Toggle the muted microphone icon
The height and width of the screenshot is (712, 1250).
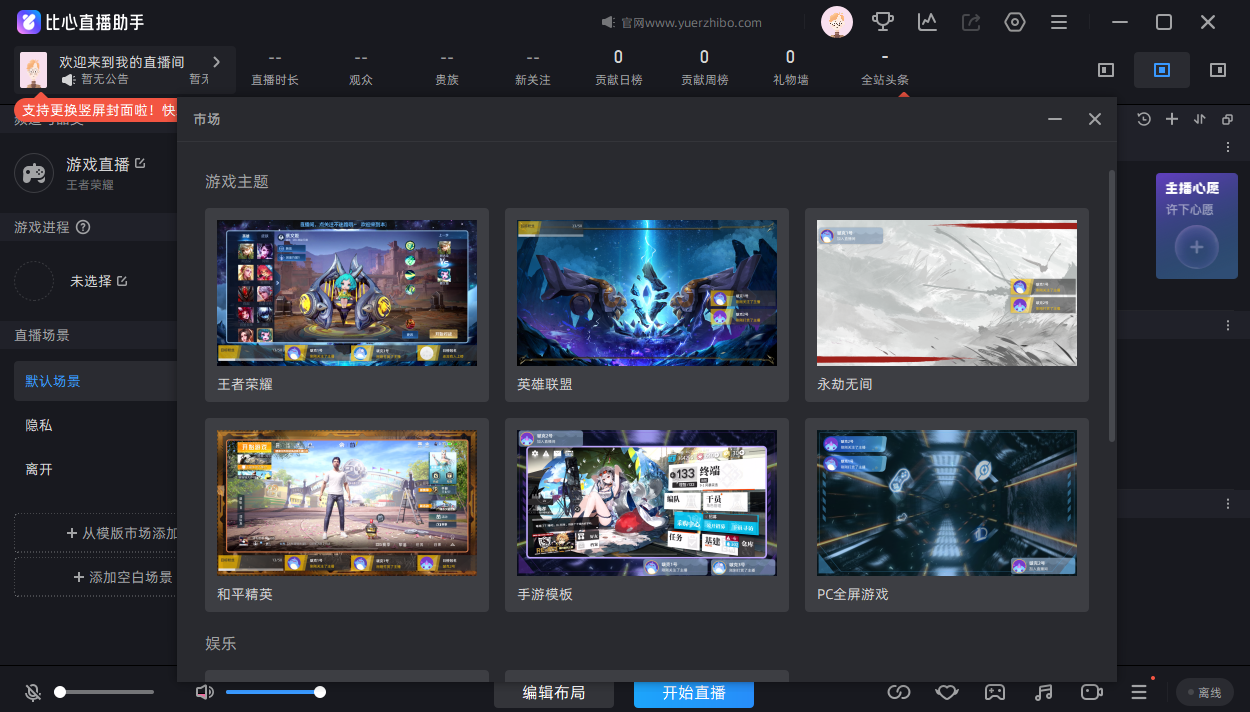33,692
